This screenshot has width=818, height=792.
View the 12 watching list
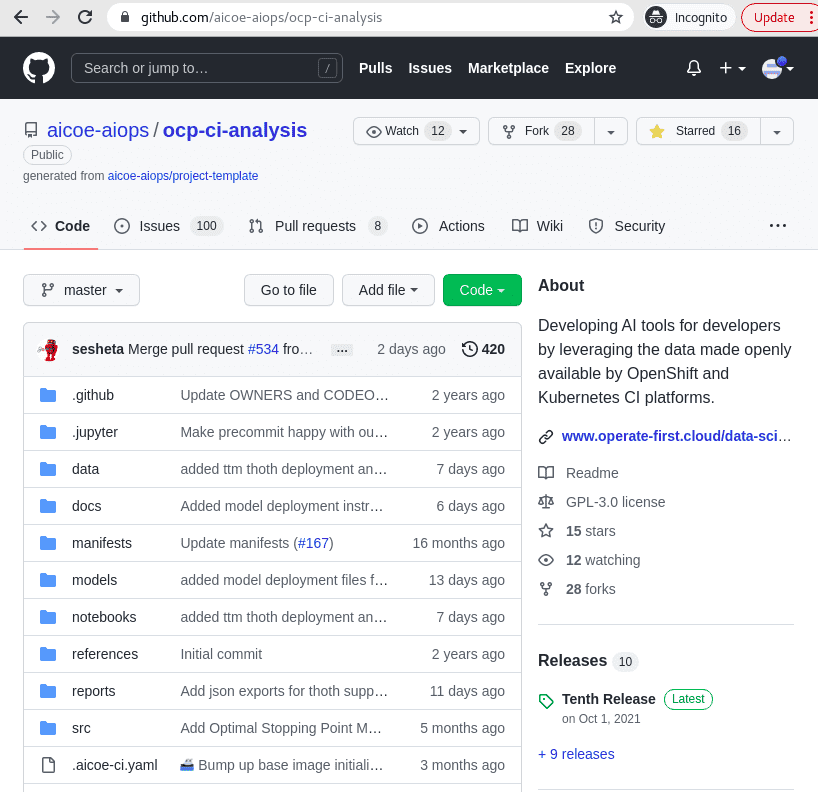(603, 560)
